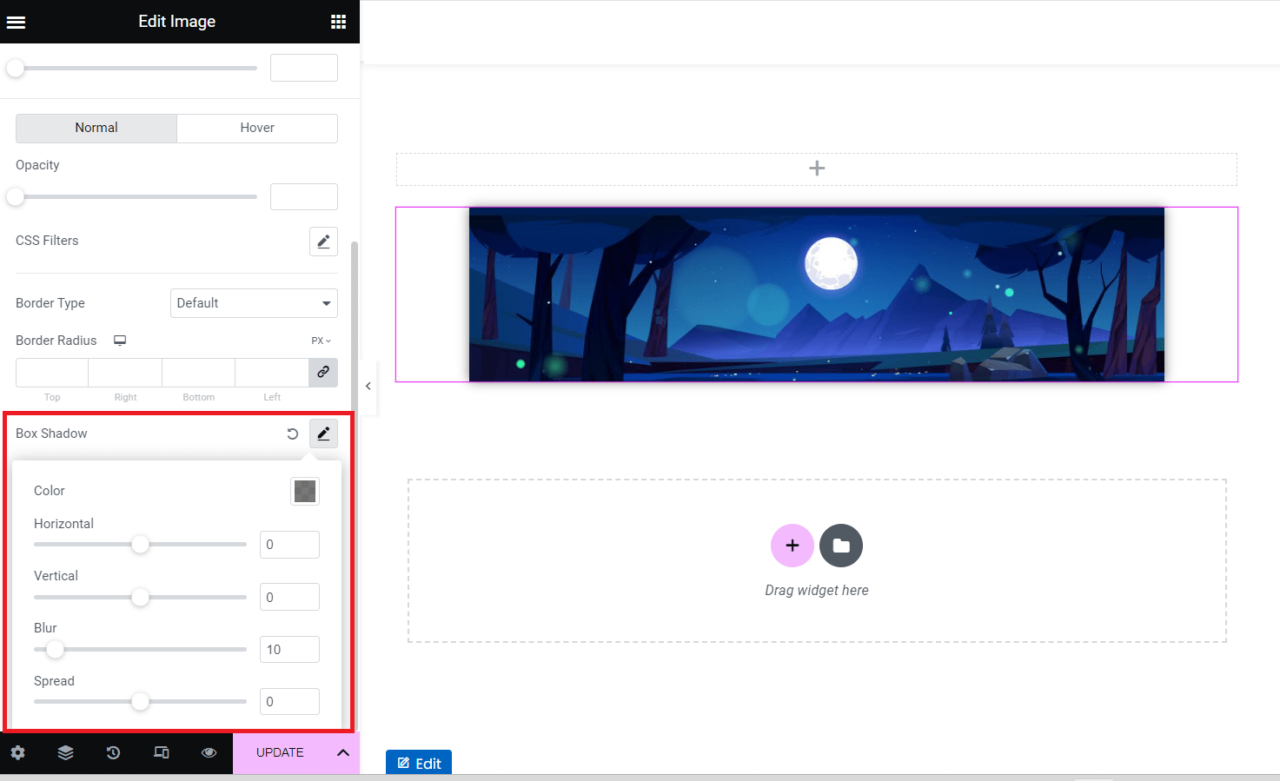Screen dimensions: 1280x781
Task: Reset Box Shadow using the revert icon
Action: point(291,433)
